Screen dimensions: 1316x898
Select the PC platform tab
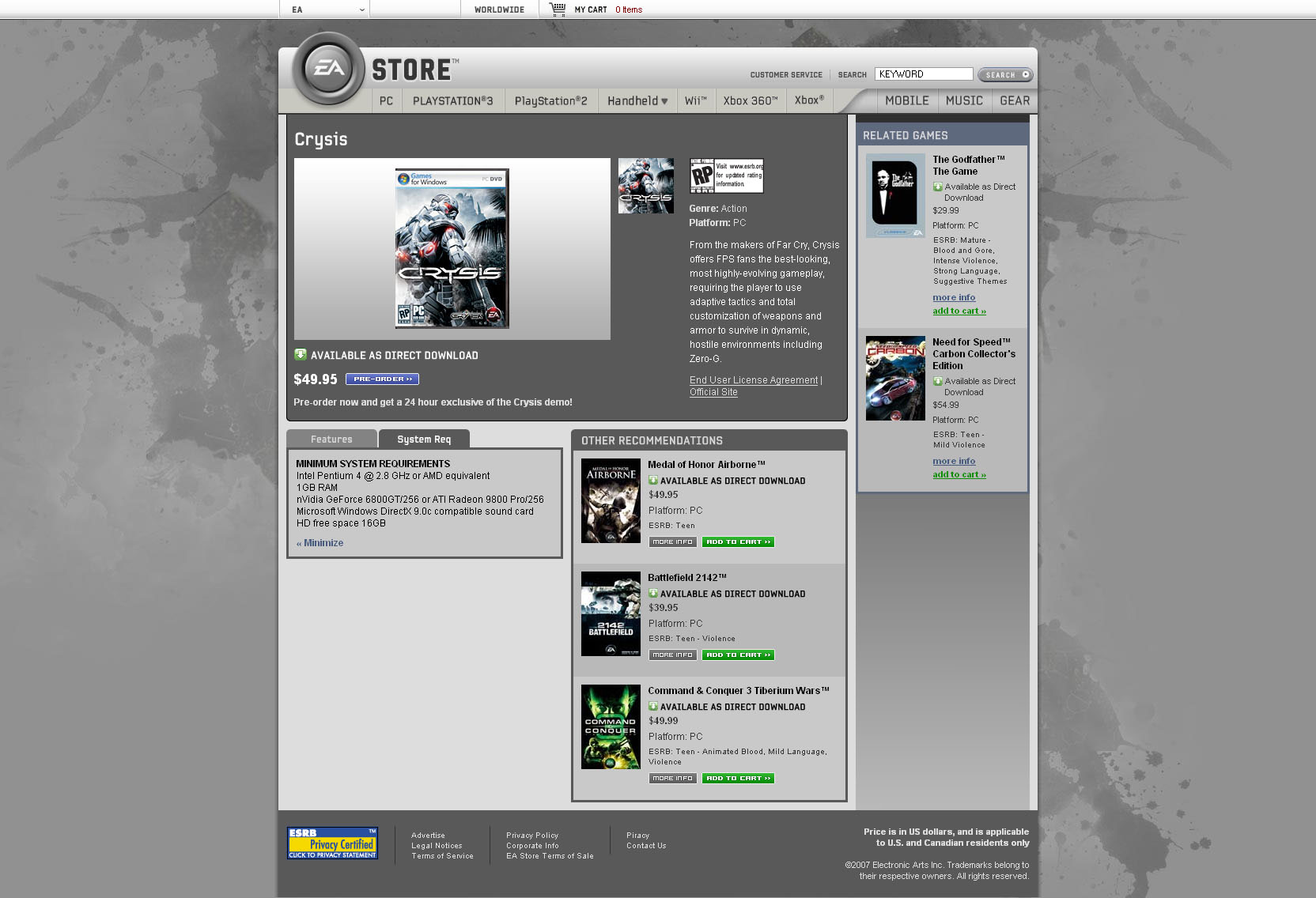(x=386, y=100)
